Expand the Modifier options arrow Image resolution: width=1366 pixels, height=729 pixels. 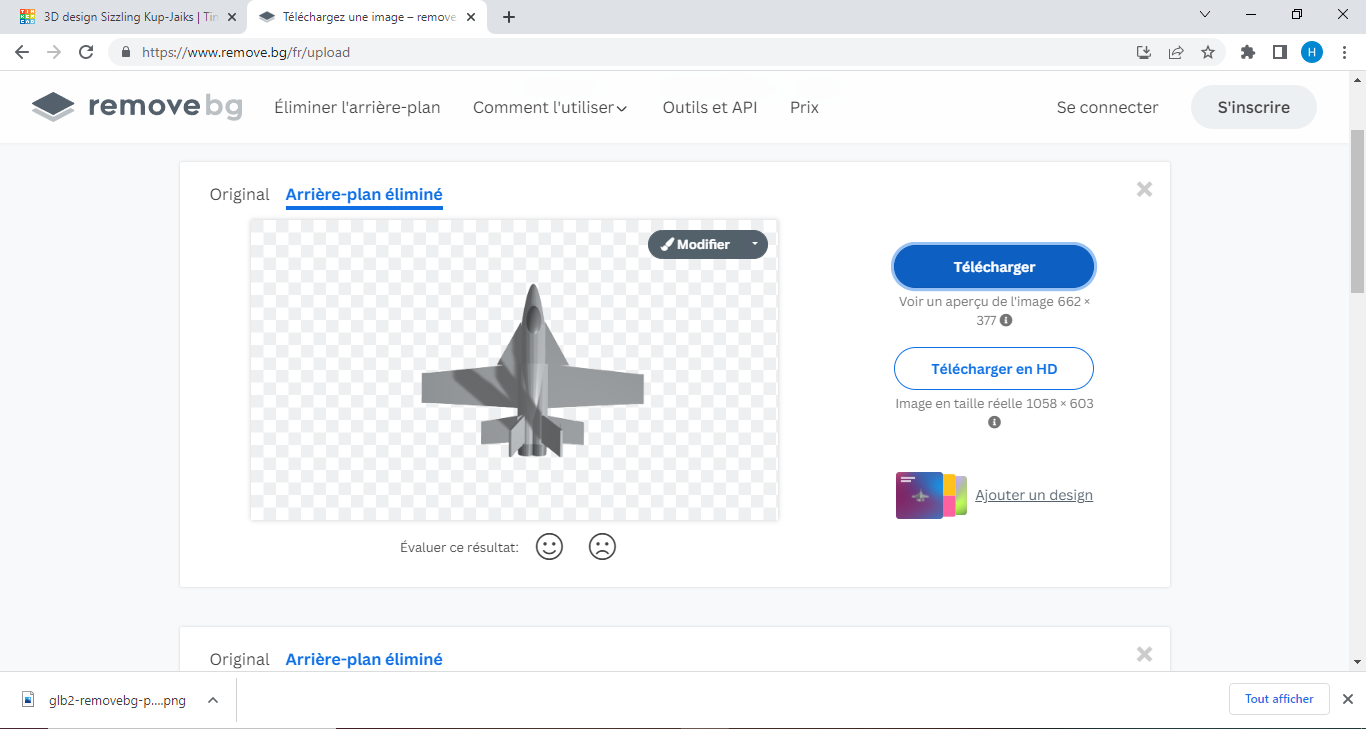tap(755, 245)
